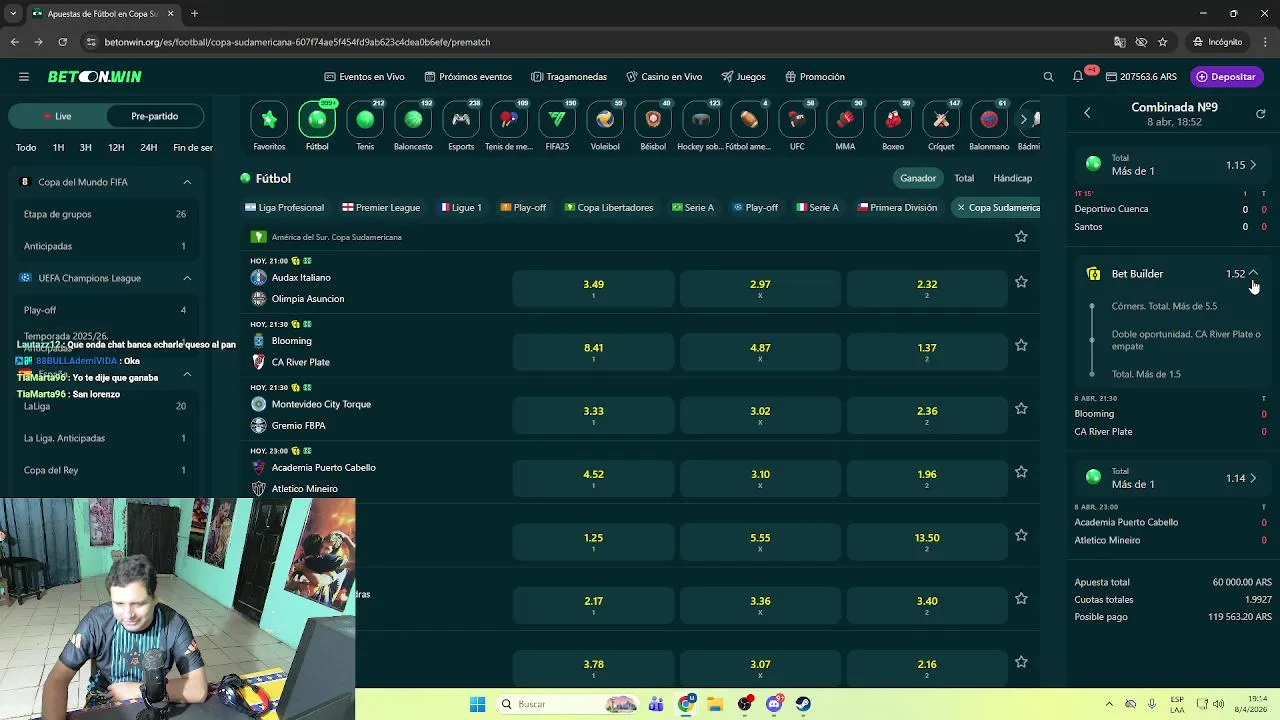Viewport: 1280px width, 720px height.
Task: Refresh the Combinada Nº9 bet slip
Action: (x=1261, y=114)
